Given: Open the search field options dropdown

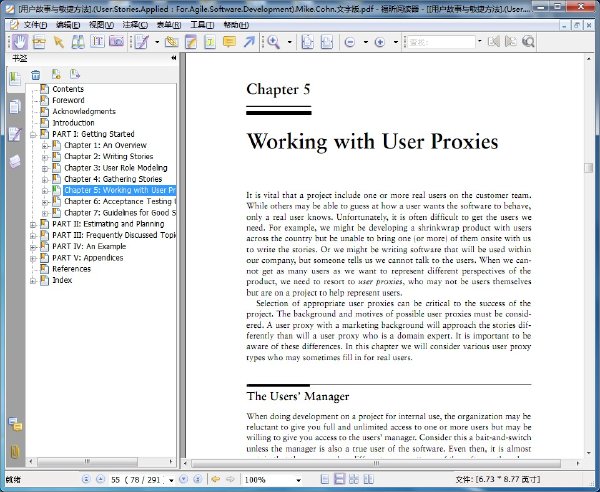Looking at the screenshot, I should (479, 41).
